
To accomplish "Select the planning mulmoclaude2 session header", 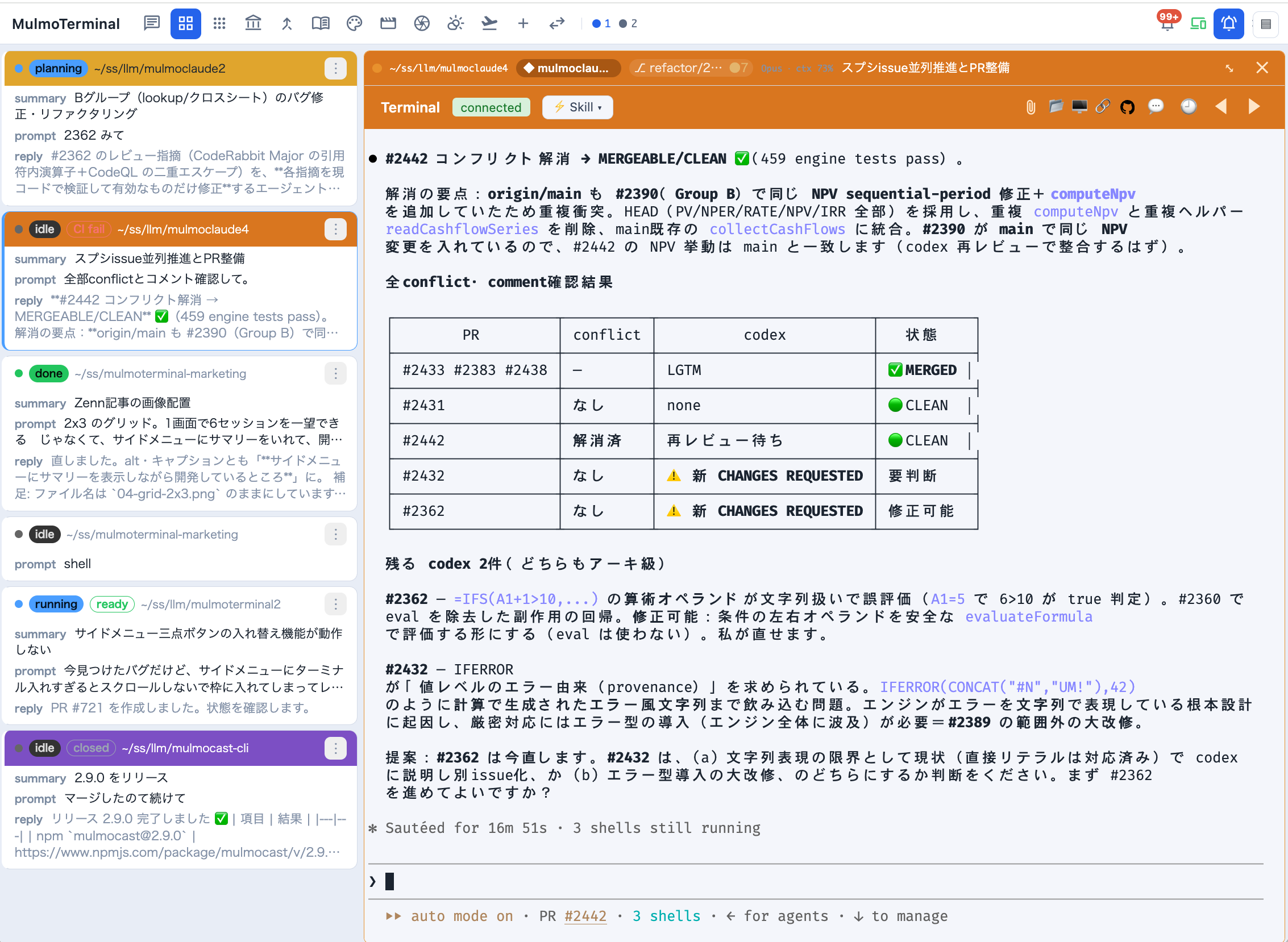I will coord(180,68).
